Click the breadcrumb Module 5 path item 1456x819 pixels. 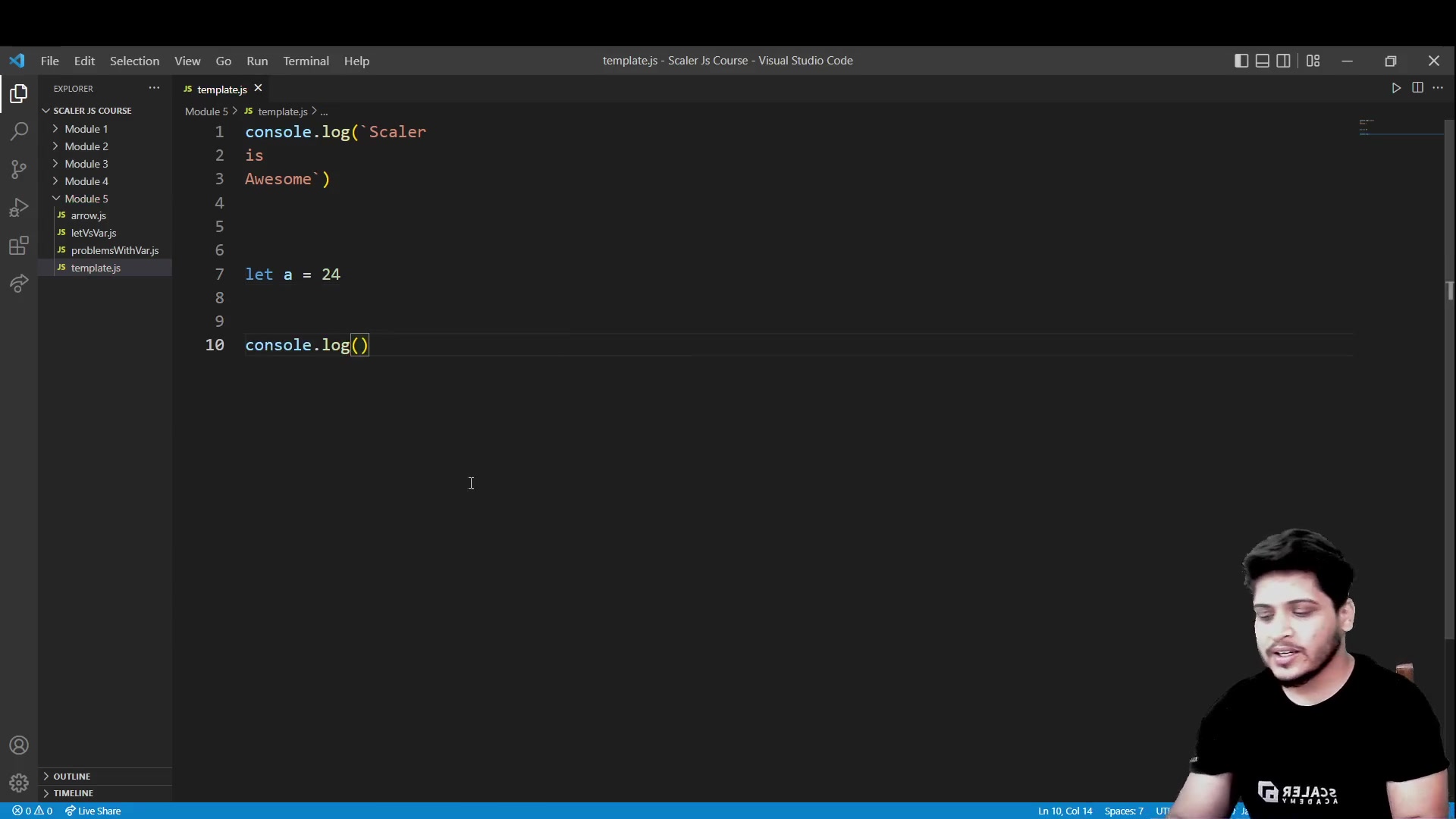[x=207, y=111]
